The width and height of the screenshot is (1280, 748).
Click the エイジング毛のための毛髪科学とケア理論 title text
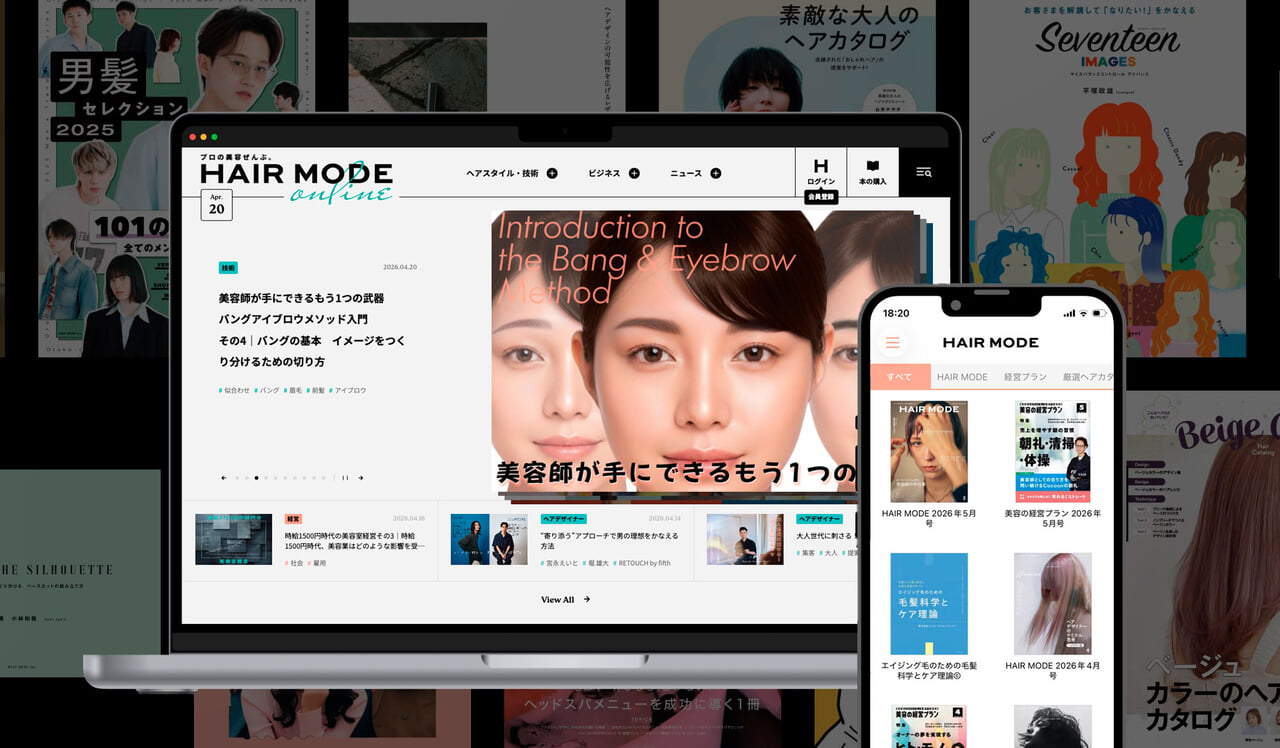929,670
